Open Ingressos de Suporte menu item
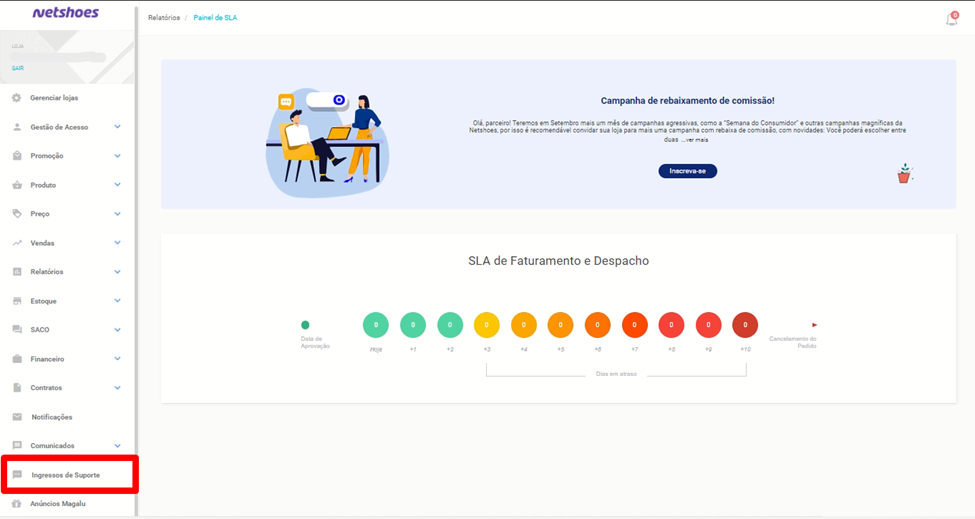Viewport: 975px width, 519px height. (65, 475)
